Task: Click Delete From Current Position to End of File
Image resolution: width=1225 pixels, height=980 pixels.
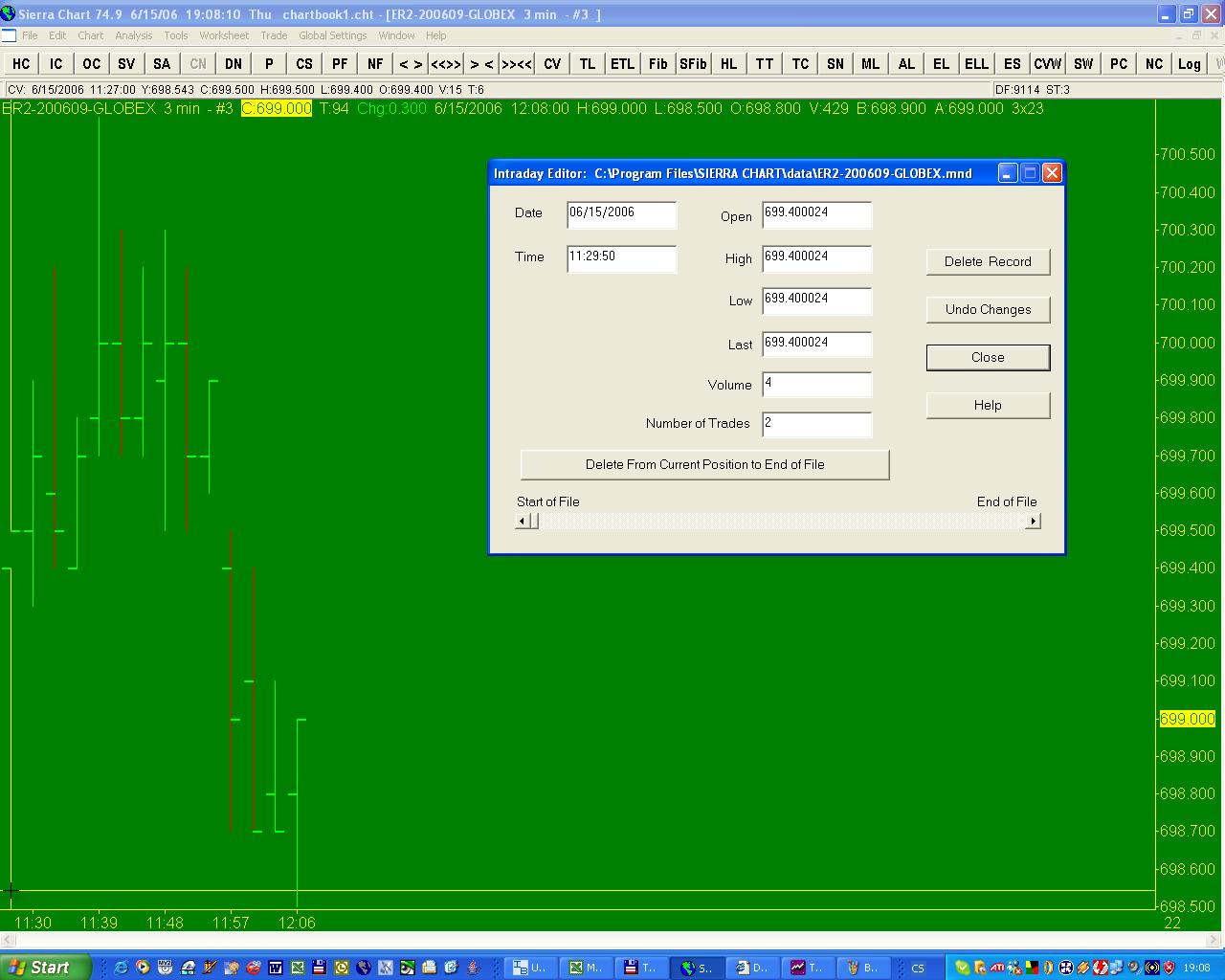Action: click(704, 464)
